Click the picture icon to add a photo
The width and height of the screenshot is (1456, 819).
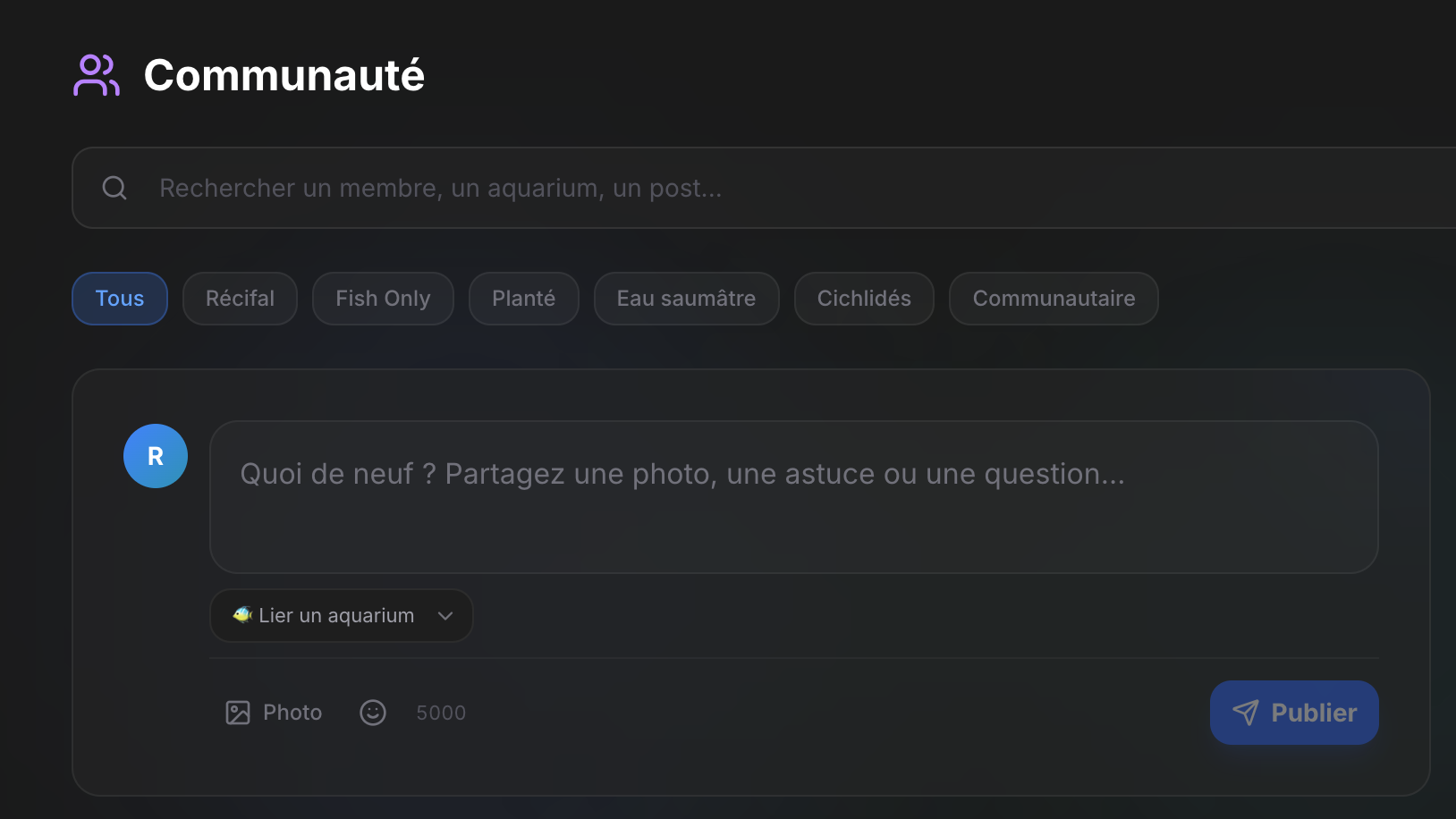click(x=238, y=713)
